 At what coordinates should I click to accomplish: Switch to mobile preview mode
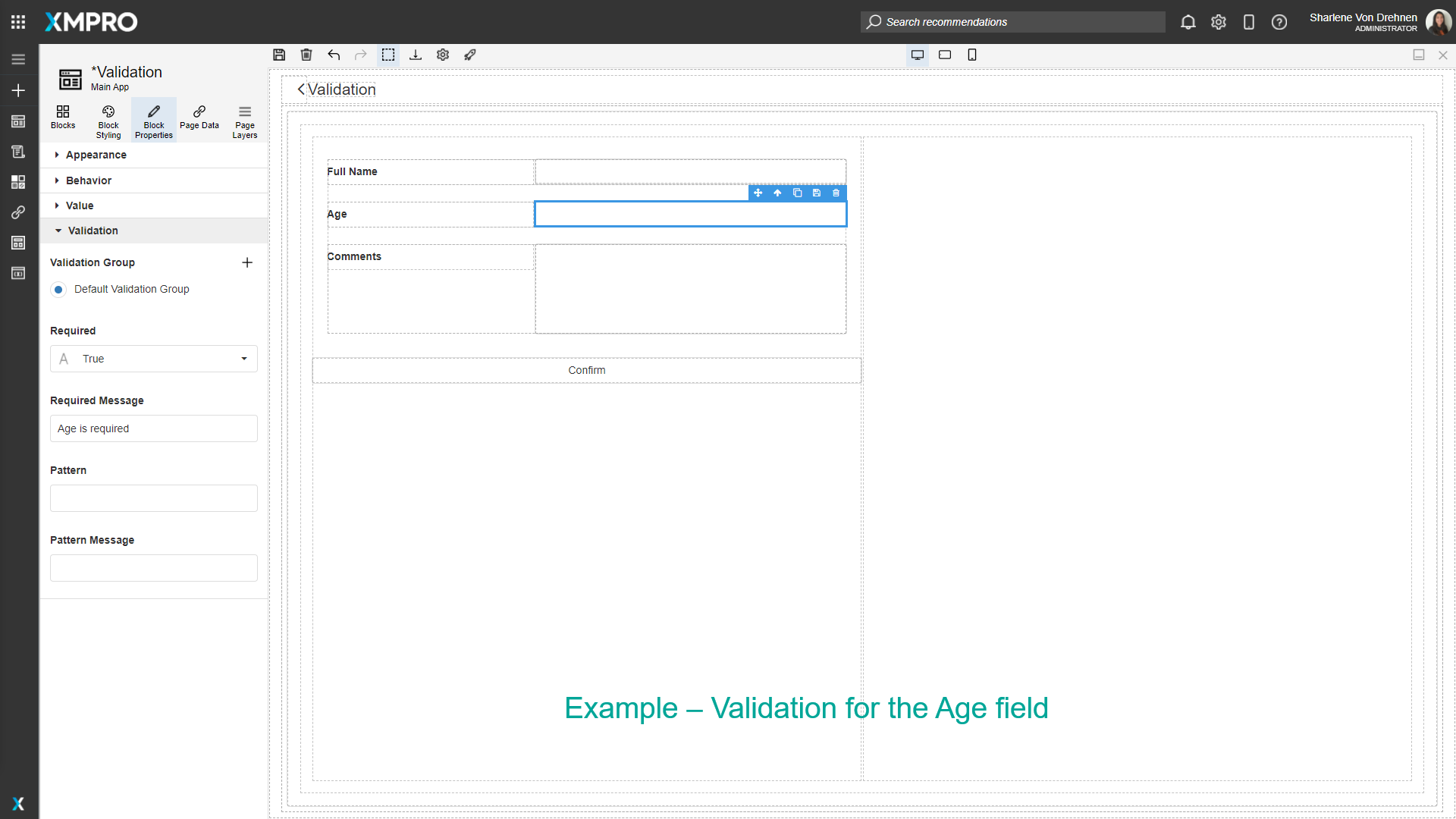[972, 55]
